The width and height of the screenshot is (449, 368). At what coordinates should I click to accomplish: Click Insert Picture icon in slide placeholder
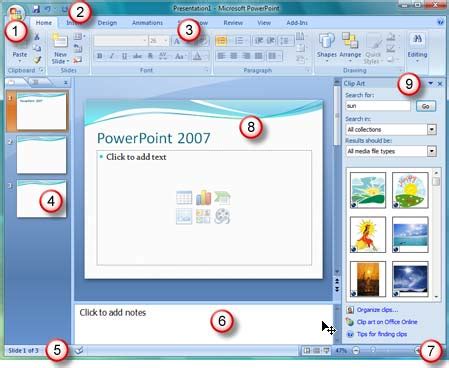click(x=184, y=216)
